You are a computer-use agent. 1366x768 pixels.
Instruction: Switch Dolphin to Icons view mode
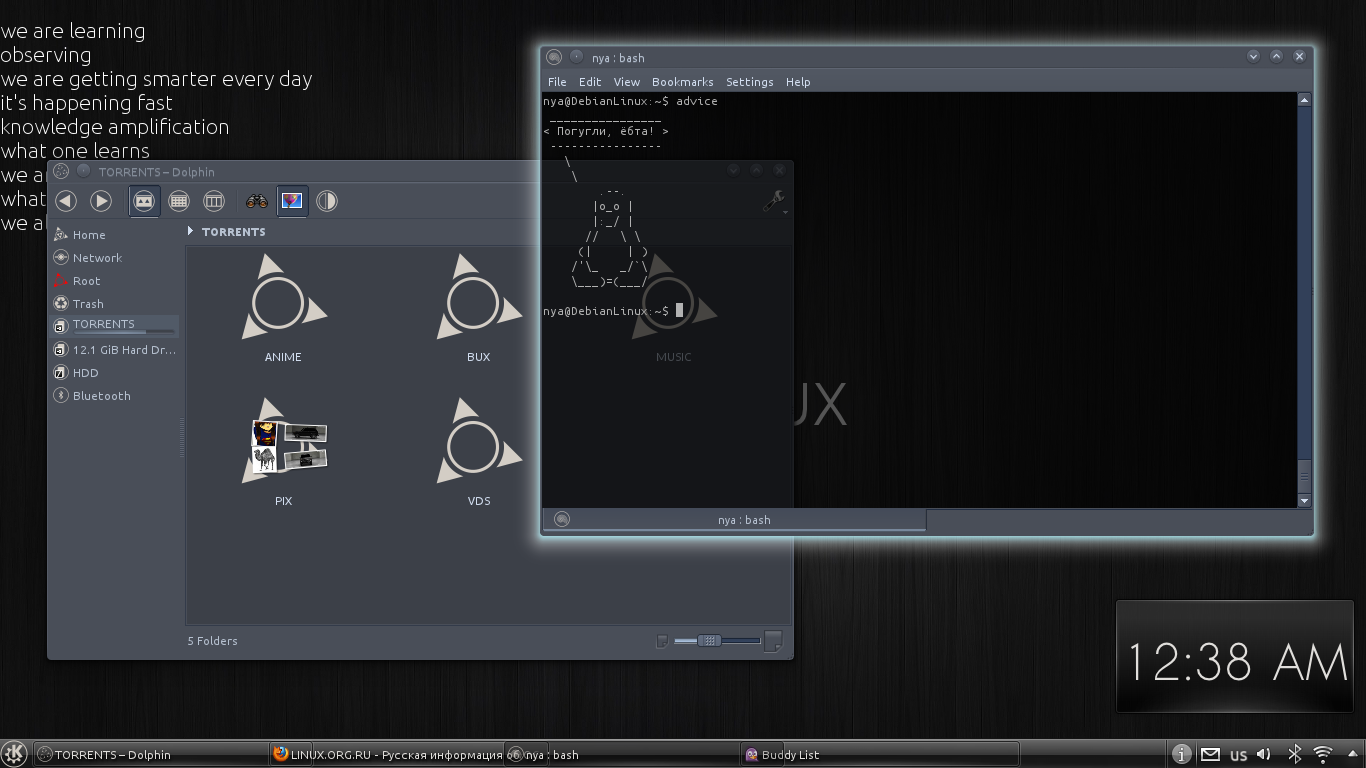click(144, 201)
